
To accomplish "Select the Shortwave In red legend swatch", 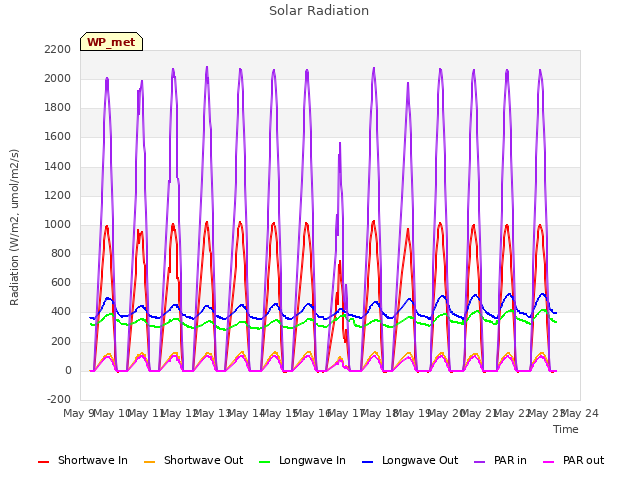I will click(43, 462).
